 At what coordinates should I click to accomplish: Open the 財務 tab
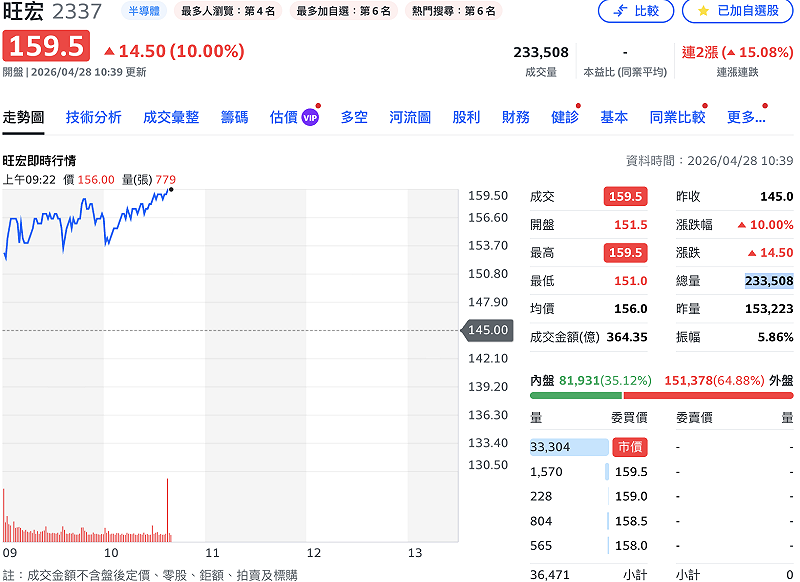[x=515, y=116]
